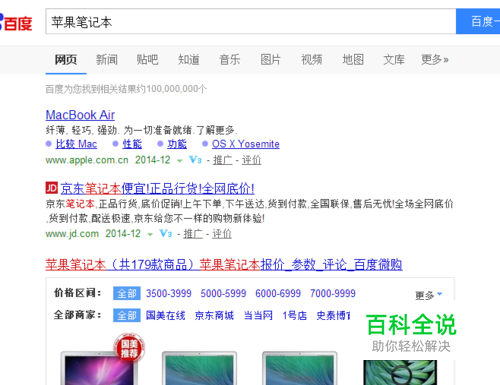Click 评价 link under apple.com.cn result
This screenshot has width=500, height=385.
[251, 160]
